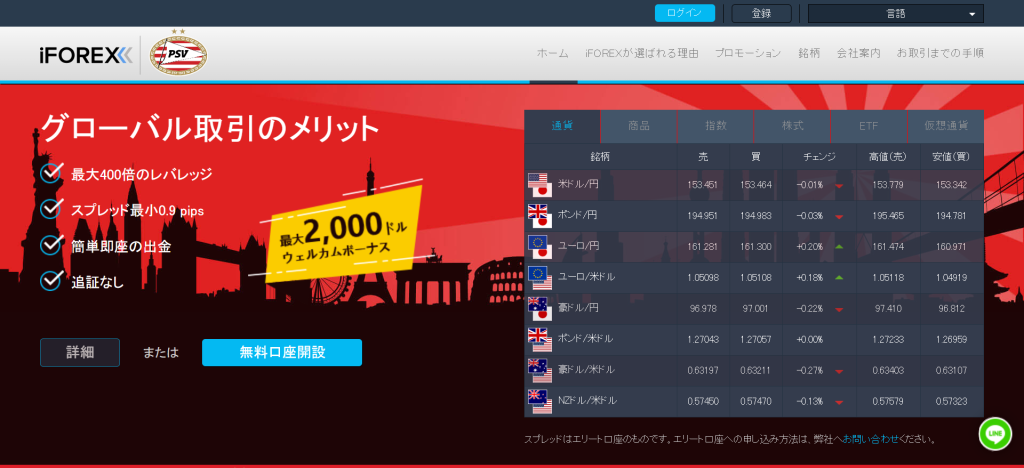
Task: Expand the 会社案内 navigation menu
Action: coord(858,53)
